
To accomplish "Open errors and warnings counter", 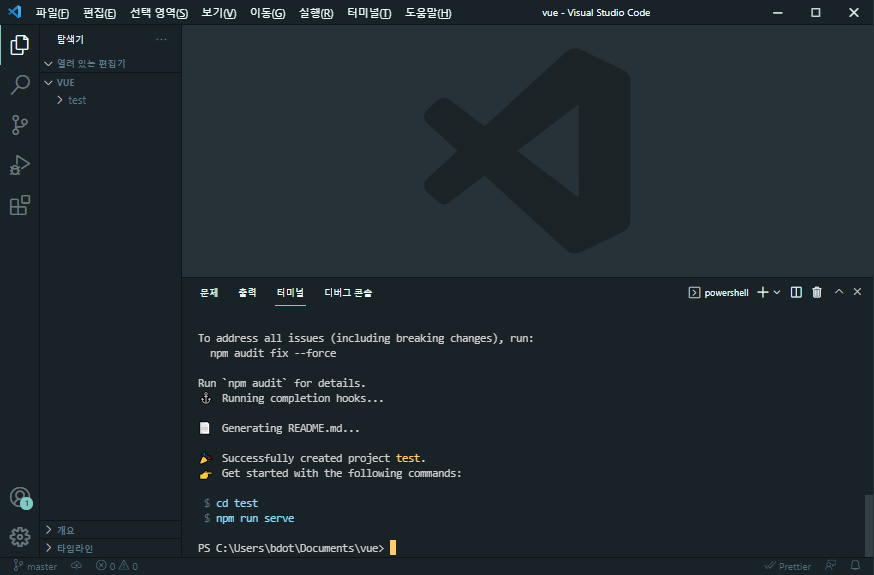I will pos(116,566).
